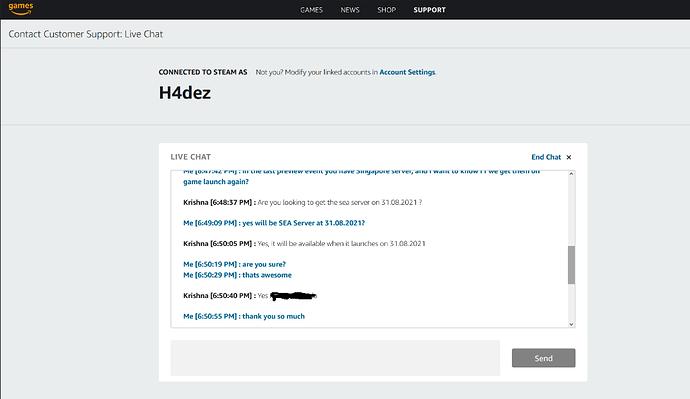Open the SHOP menu item
The height and width of the screenshot is (399, 690).
coord(386,10)
